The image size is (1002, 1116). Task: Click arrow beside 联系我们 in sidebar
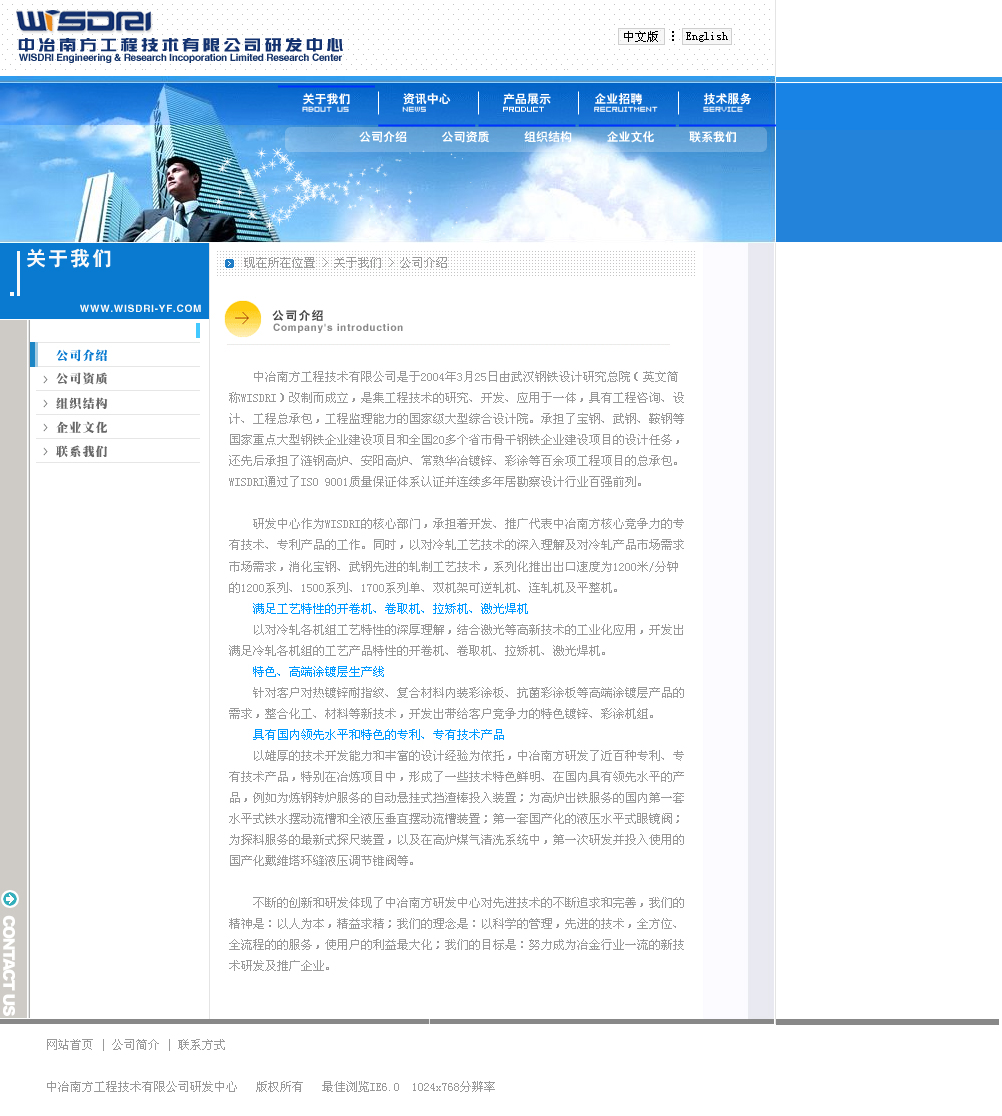pyautogui.click(x=45, y=451)
